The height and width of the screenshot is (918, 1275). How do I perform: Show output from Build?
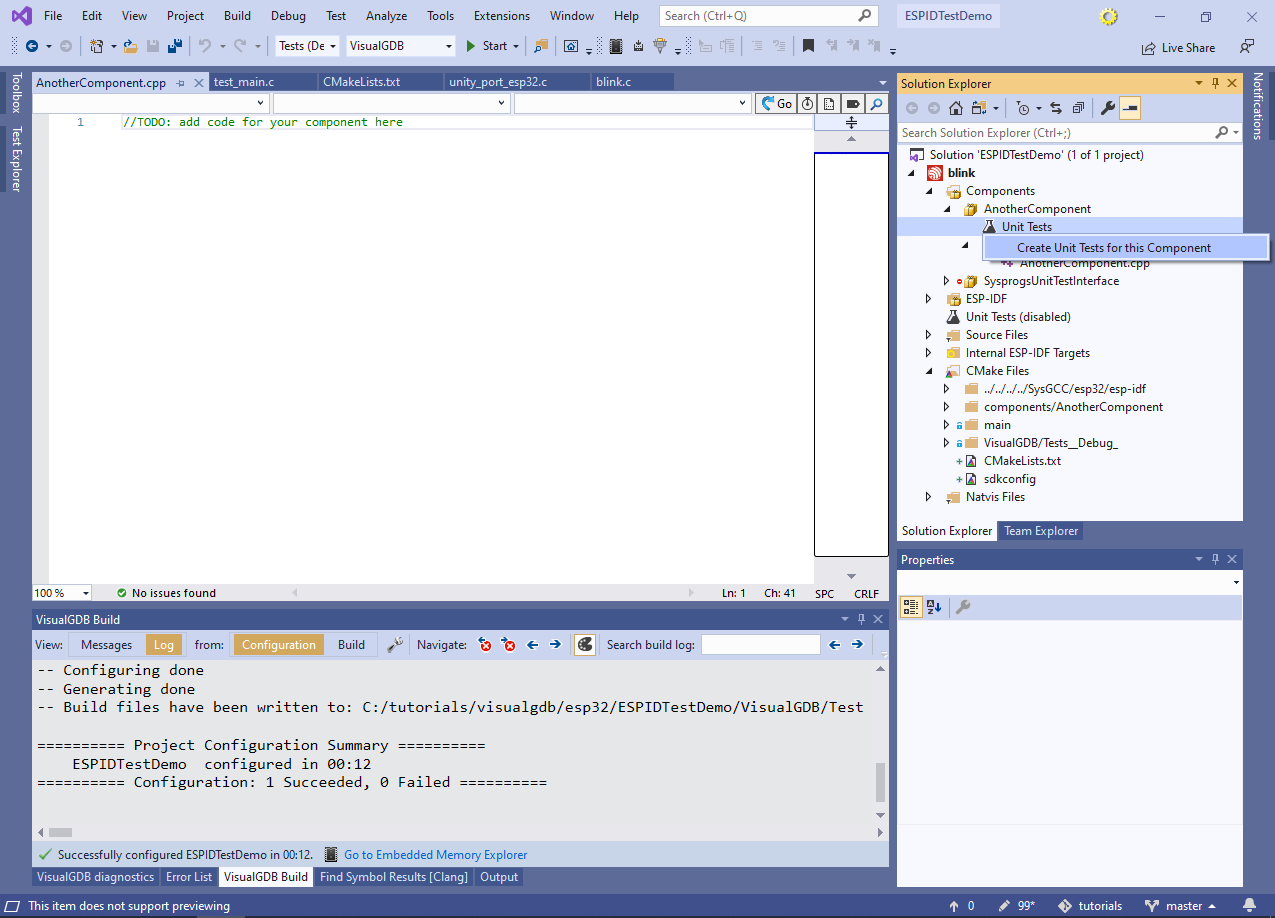tap(351, 645)
